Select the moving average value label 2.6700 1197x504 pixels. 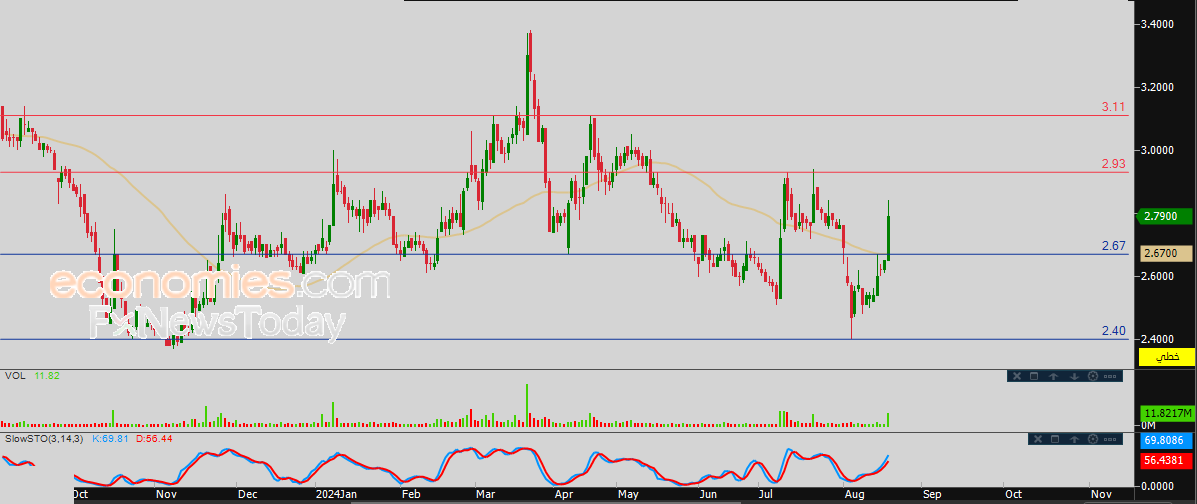[1166, 253]
